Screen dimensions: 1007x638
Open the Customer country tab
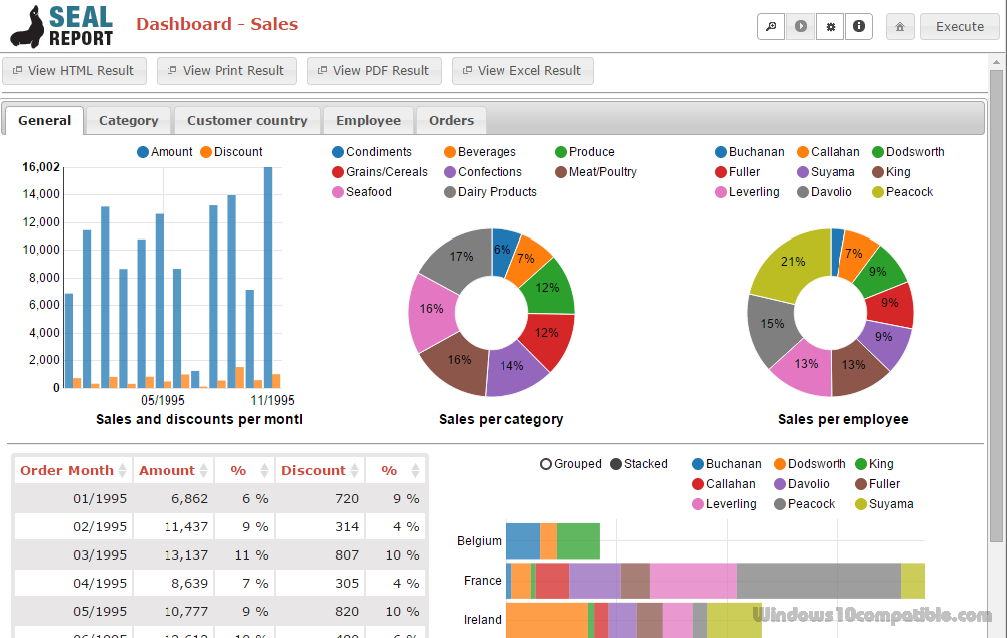(x=246, y=120)
